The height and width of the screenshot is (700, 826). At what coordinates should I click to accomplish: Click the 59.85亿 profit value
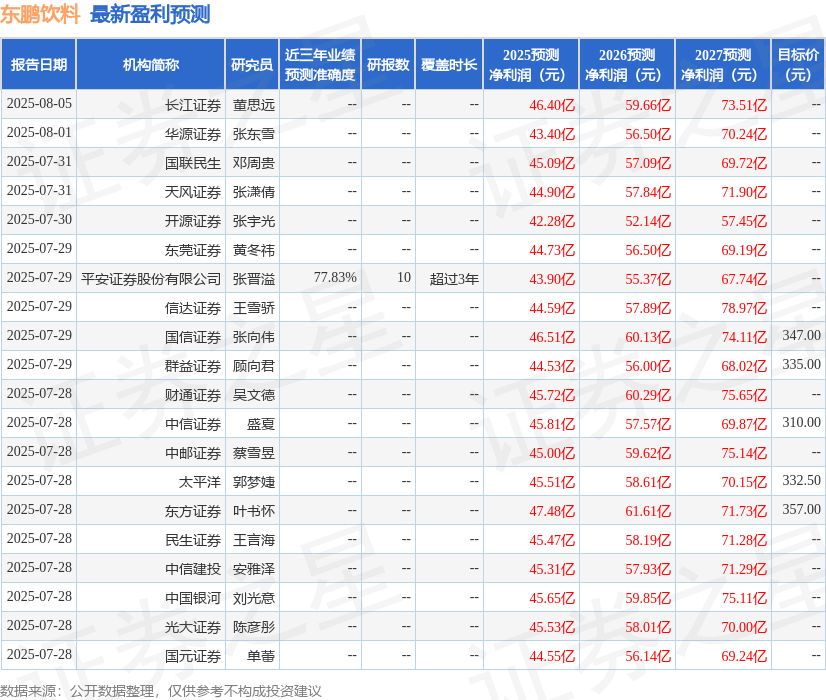(x=648, y=597)
